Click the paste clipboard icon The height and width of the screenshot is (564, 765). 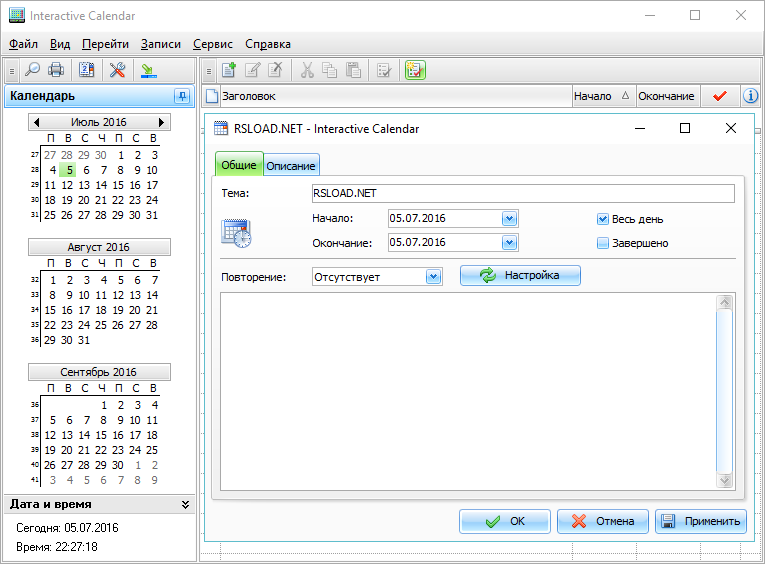pos(353,70)
